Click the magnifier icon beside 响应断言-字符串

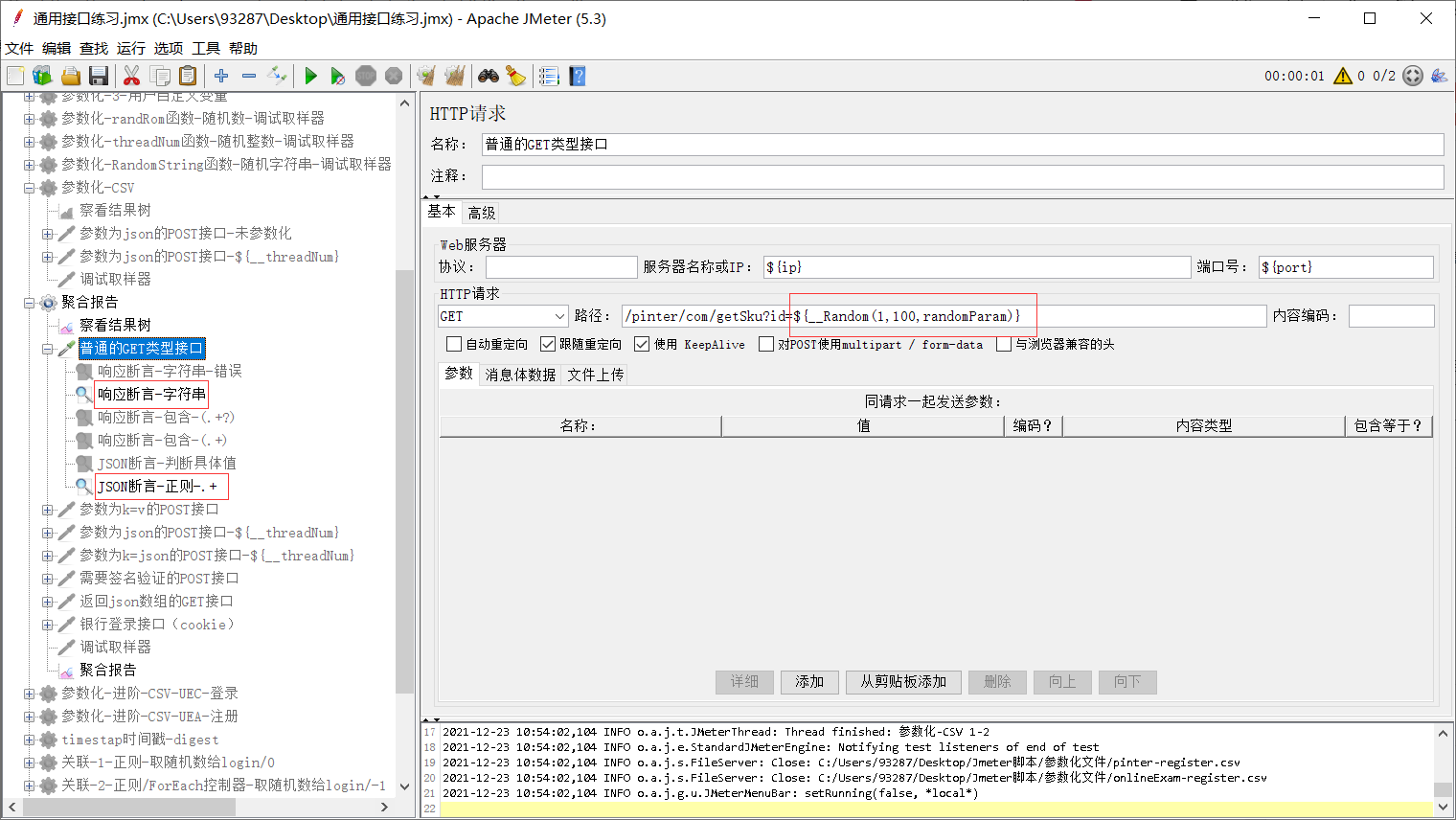pyautogui.click(x=84, y=394)
